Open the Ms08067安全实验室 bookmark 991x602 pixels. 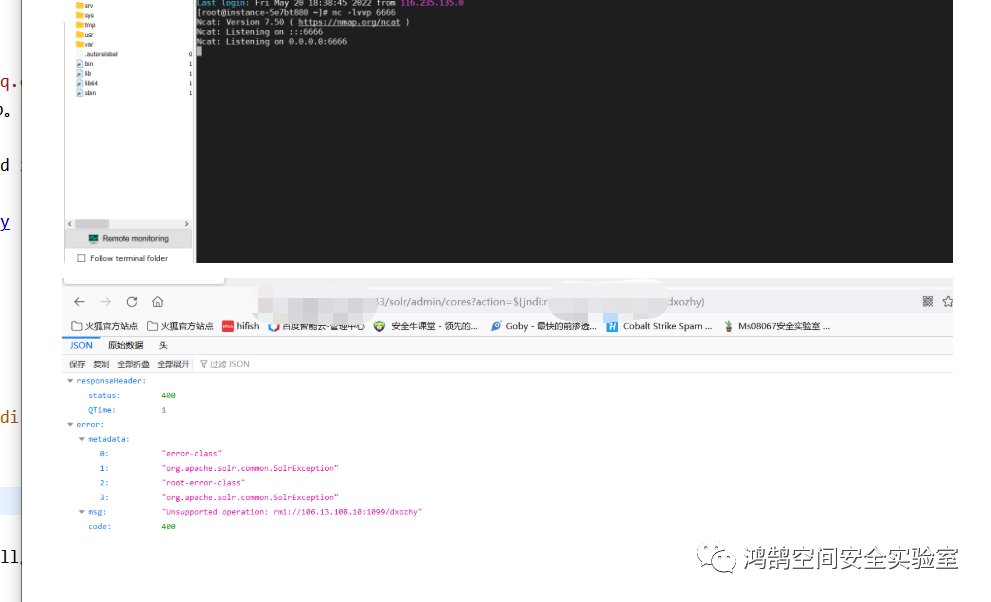click(x=777, y=326)
